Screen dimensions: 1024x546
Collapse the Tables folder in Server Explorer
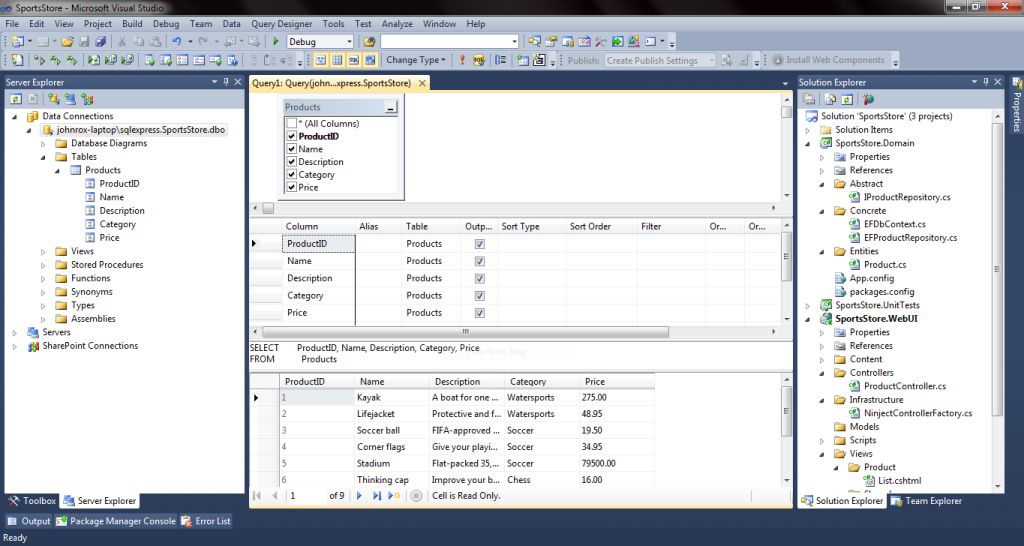(43, 157)
